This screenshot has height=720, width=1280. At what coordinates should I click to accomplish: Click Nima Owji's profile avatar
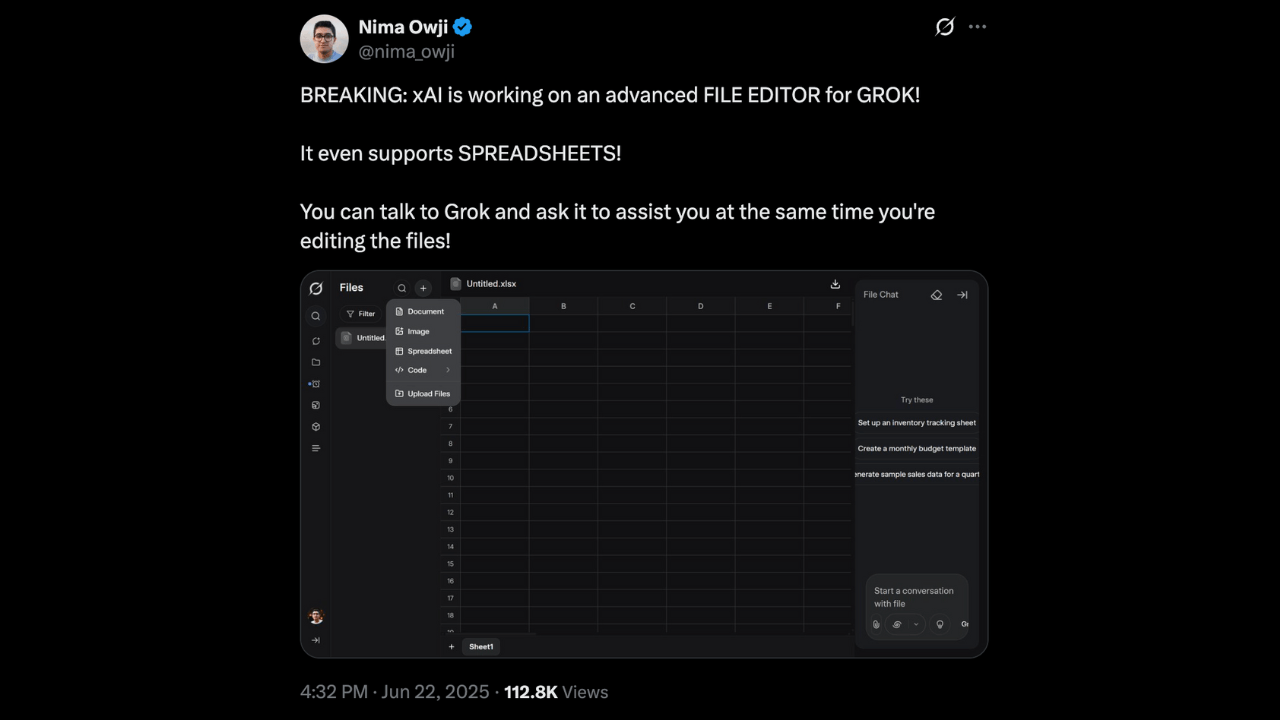pyautogui.click(x=324, y=39)
